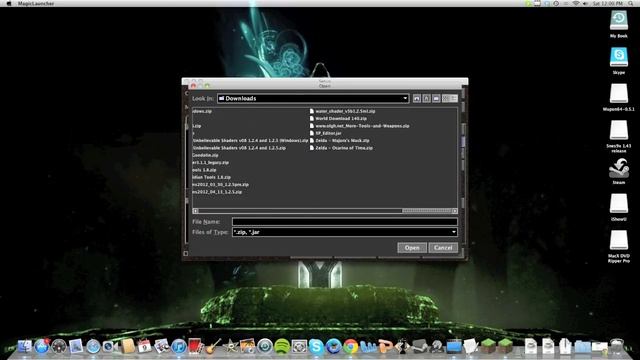640x360 pixels.
Task: Open Dashboard from the dock
Action: [59, 347]
